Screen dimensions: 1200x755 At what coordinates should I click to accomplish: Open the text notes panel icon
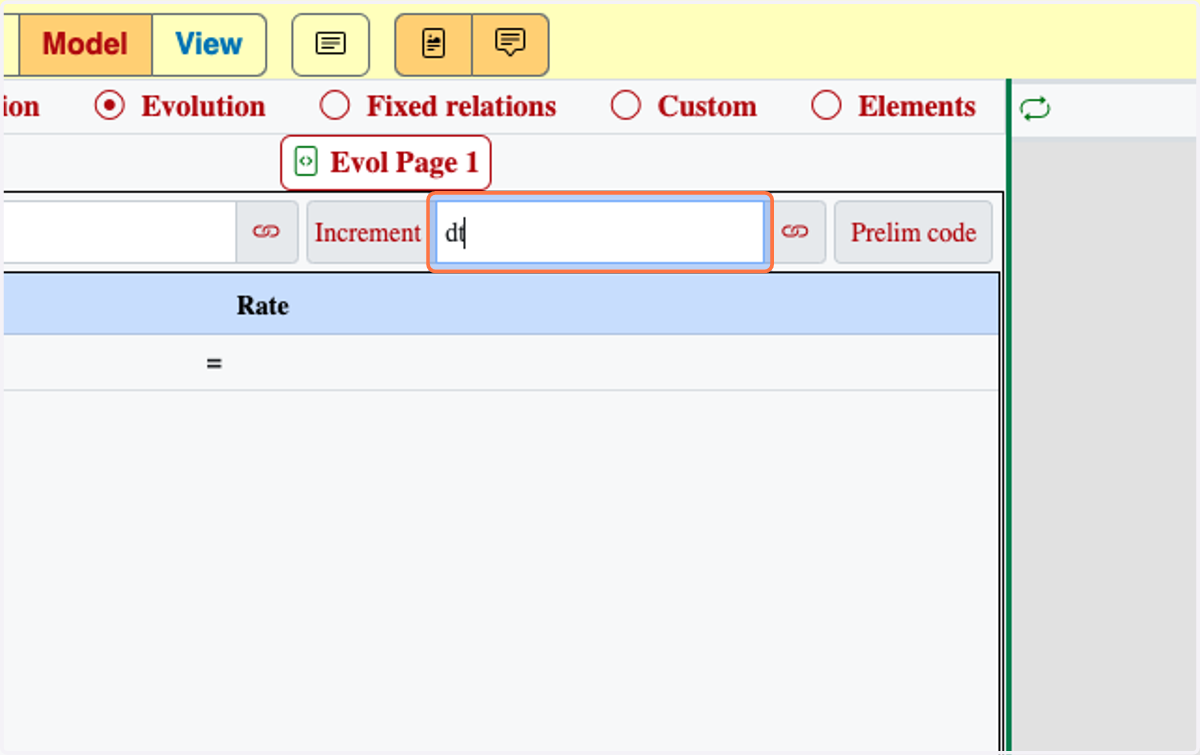click(x=331, y=45)
